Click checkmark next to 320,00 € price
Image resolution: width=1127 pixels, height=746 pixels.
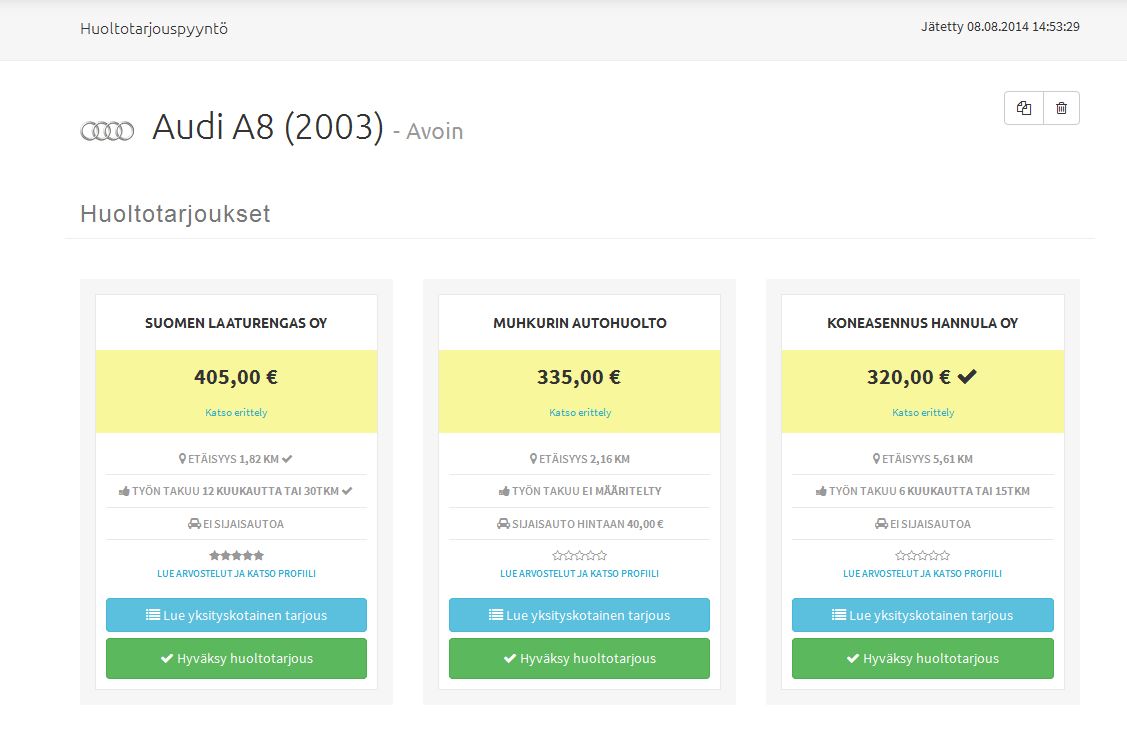966,377
